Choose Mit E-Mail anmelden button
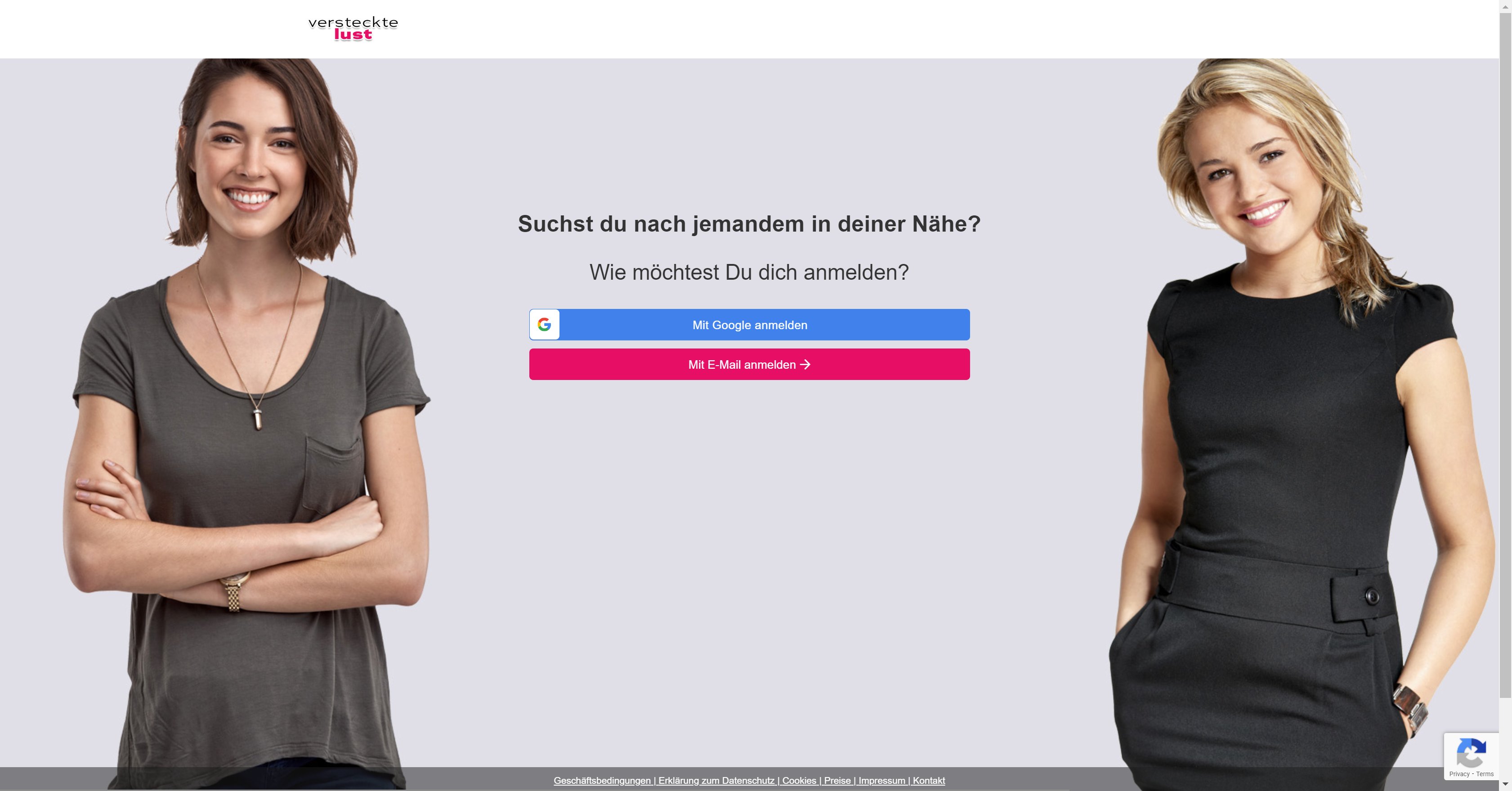The image size is (1512, 791). pos(750,364)
